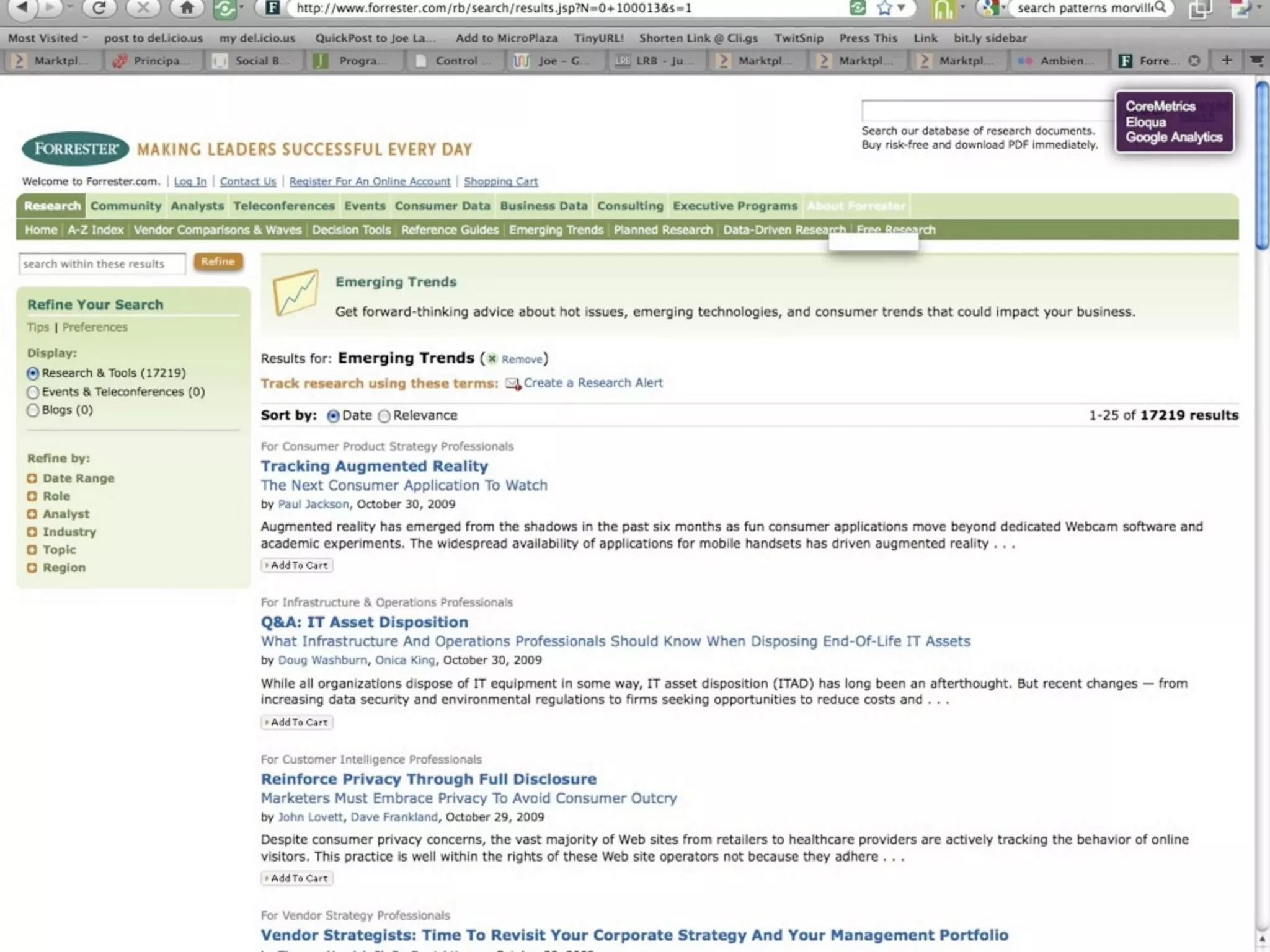This screenshot has width=1270, height=952.
Task: Click the Forrester logo
Action: (x=75, y=149)
